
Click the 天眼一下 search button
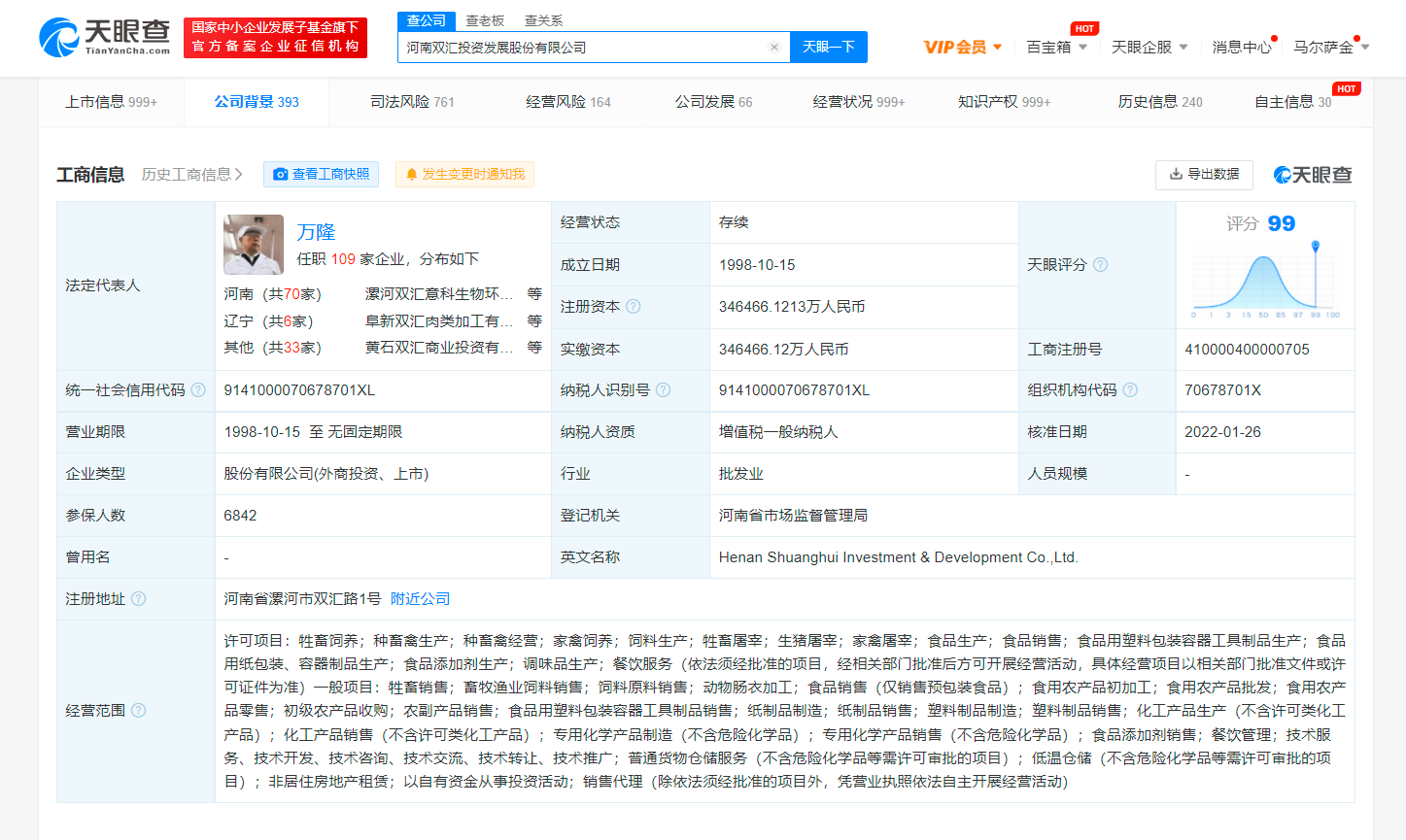pos(829,47)
